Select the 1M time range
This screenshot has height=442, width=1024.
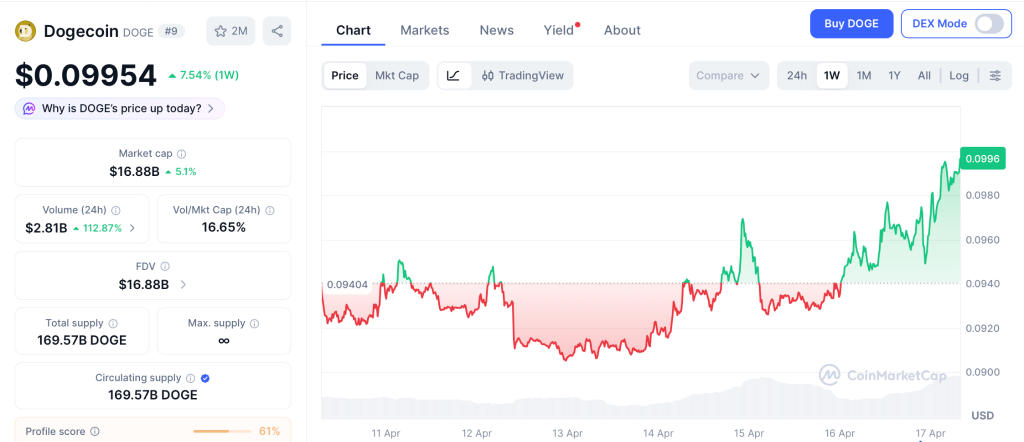(x=864, y=75)
